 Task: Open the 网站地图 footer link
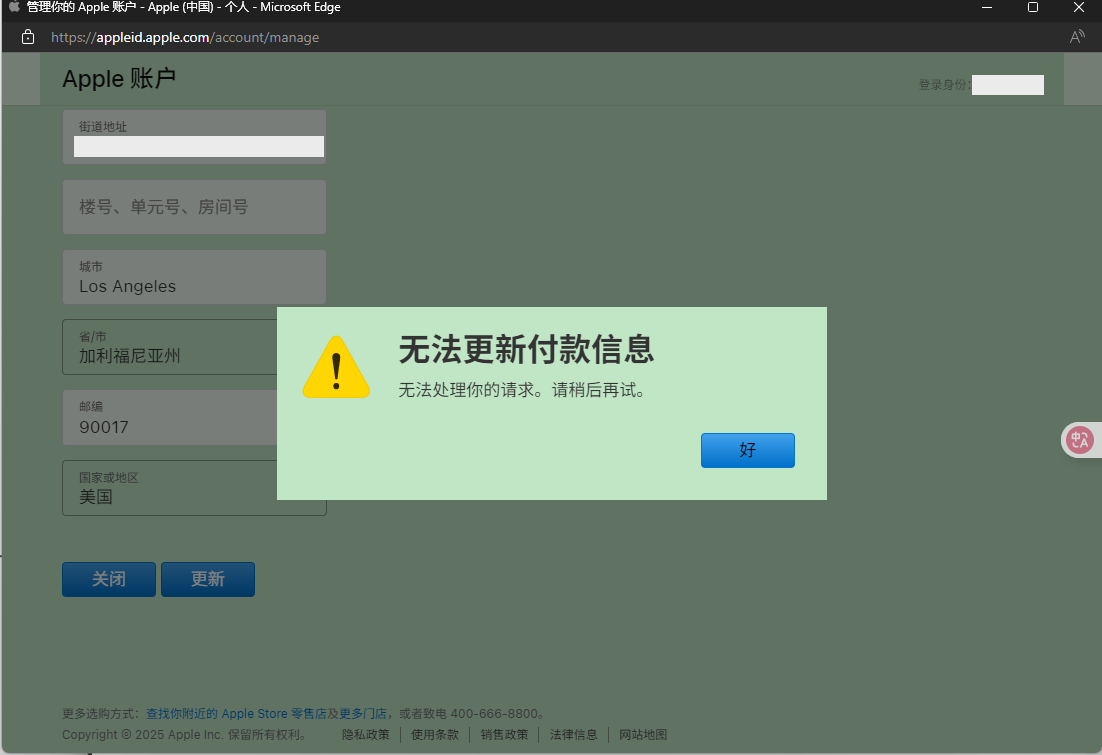click(x=643, y=734)
